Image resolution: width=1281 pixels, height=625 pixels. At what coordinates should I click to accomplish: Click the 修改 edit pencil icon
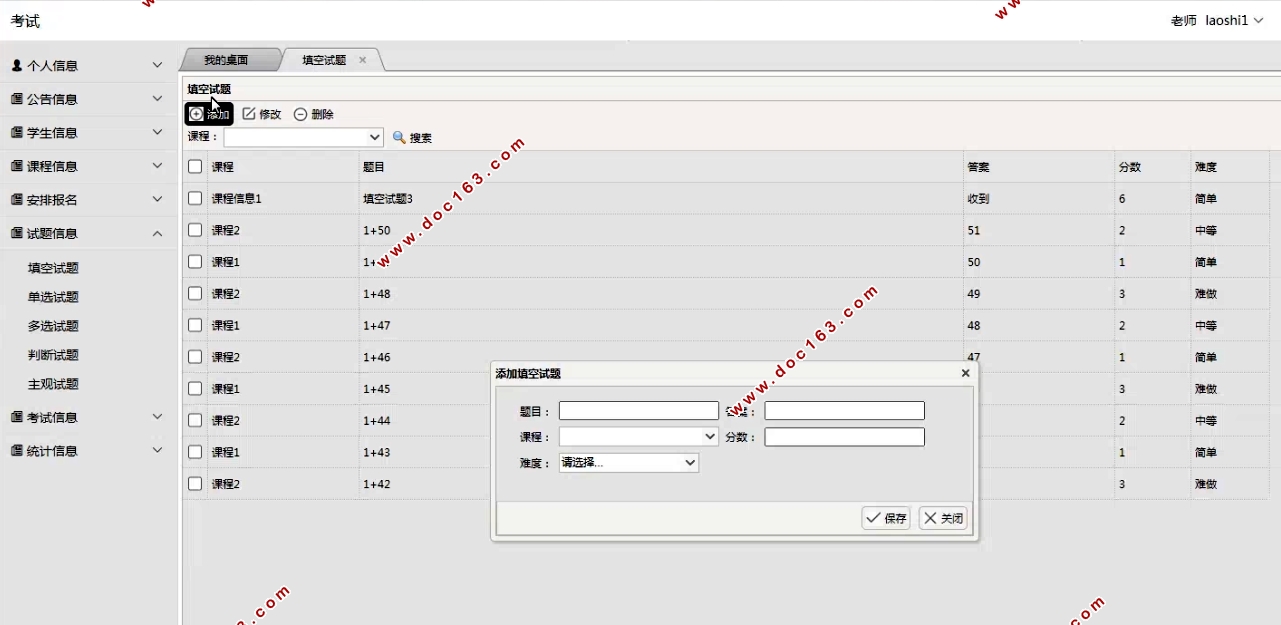click(x=249, y=114)
